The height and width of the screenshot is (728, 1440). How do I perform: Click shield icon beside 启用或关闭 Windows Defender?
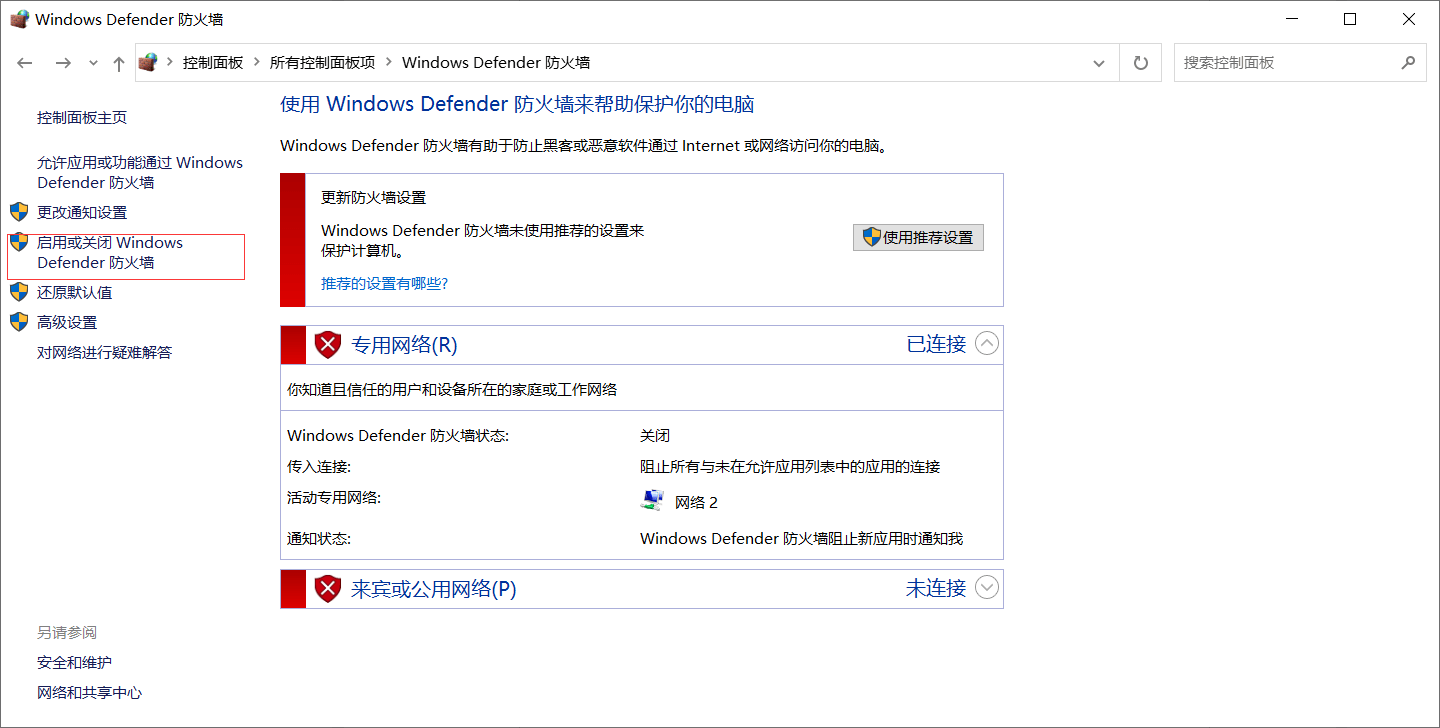pyautogui.click(x=19, y=242)
